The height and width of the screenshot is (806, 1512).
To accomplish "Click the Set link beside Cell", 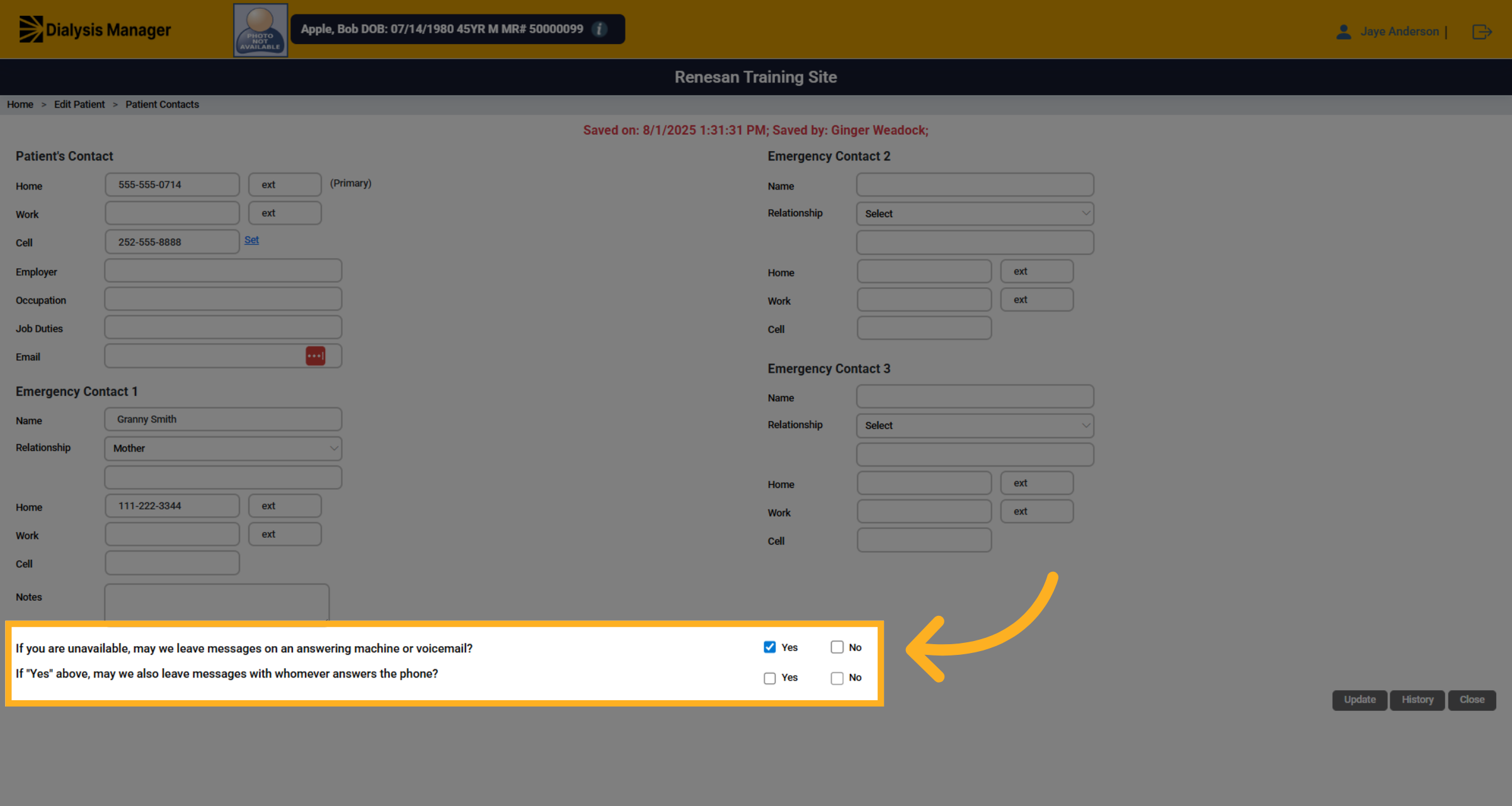I will click(251, 240).
